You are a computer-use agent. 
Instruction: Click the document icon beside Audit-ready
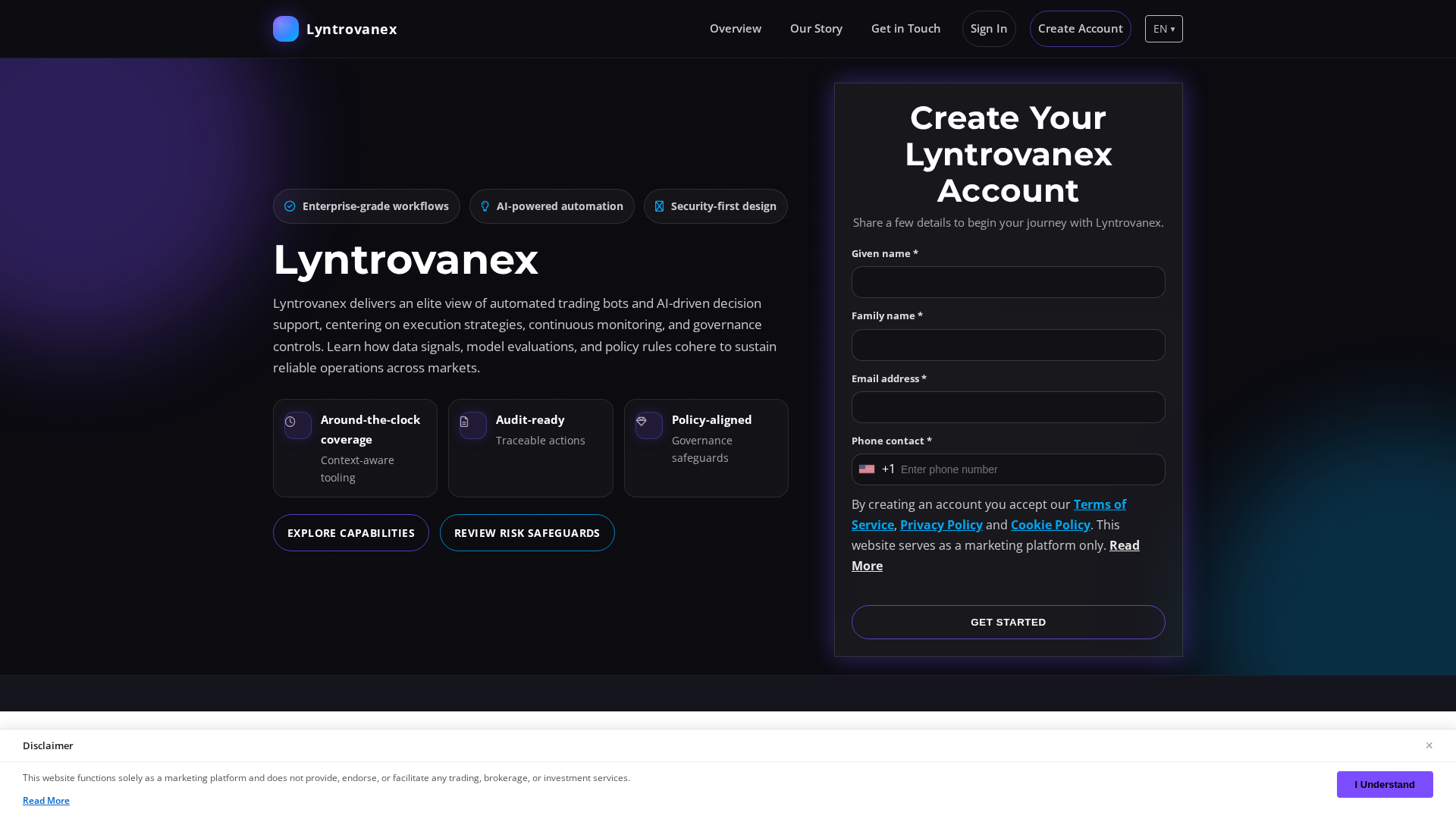pos(464,422)
